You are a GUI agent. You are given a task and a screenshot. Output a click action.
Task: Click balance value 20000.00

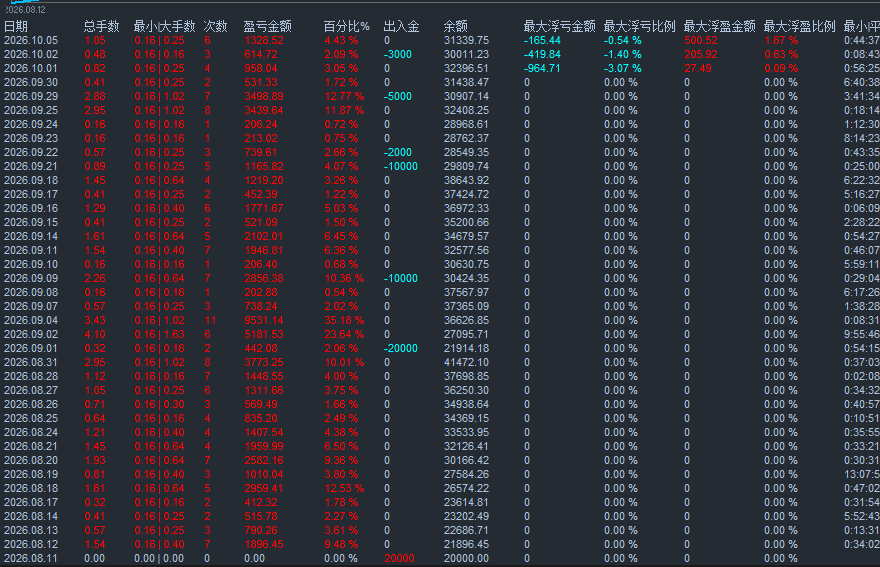[466, 558]
